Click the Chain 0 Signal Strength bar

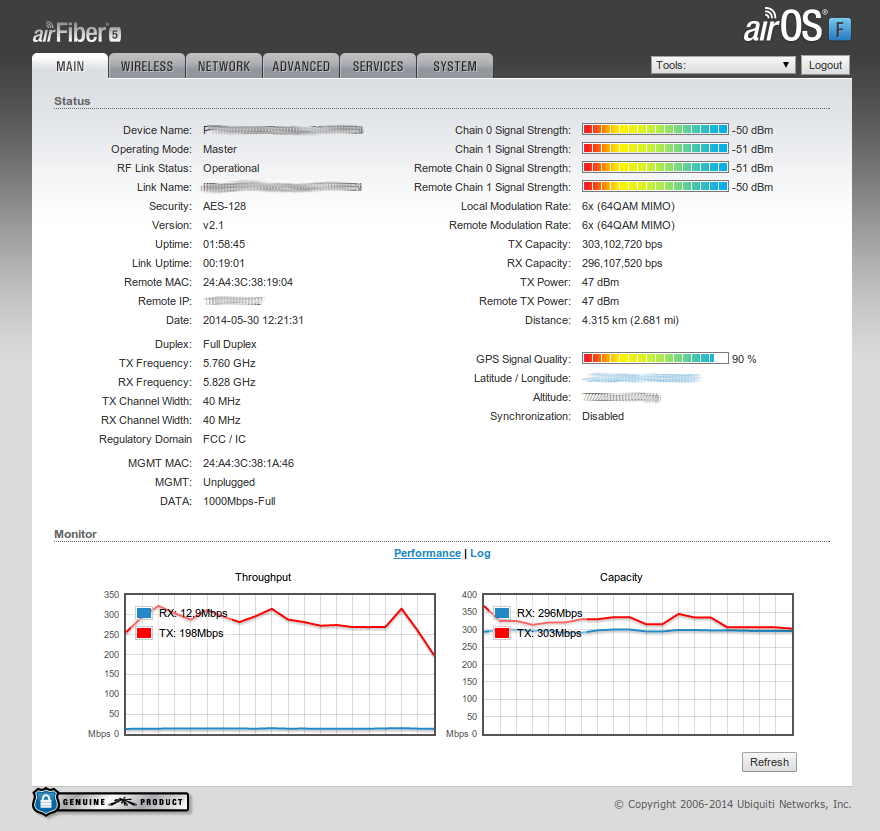tap(655, 130)
